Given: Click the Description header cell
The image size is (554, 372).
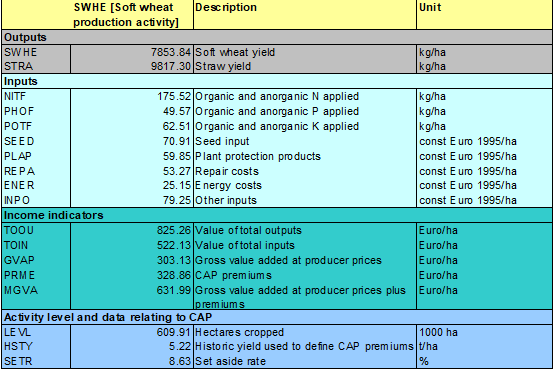Looking at the screenshot, I should tap(305, 15).
